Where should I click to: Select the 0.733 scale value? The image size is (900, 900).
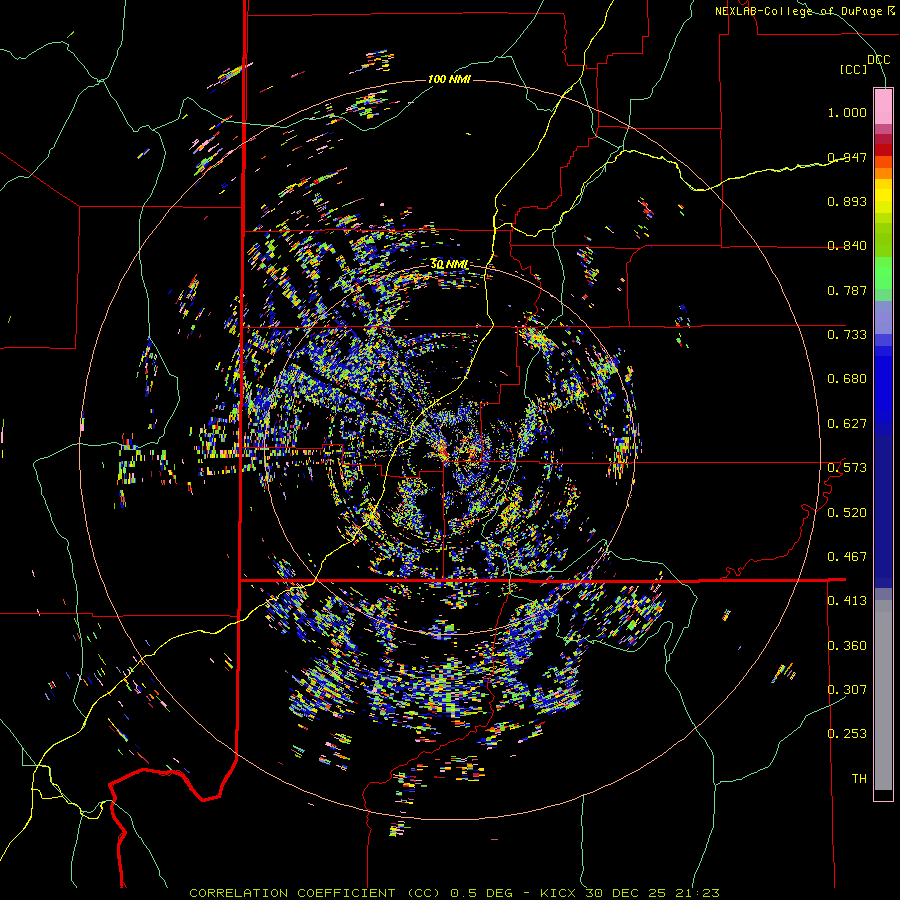click(847, 334)
